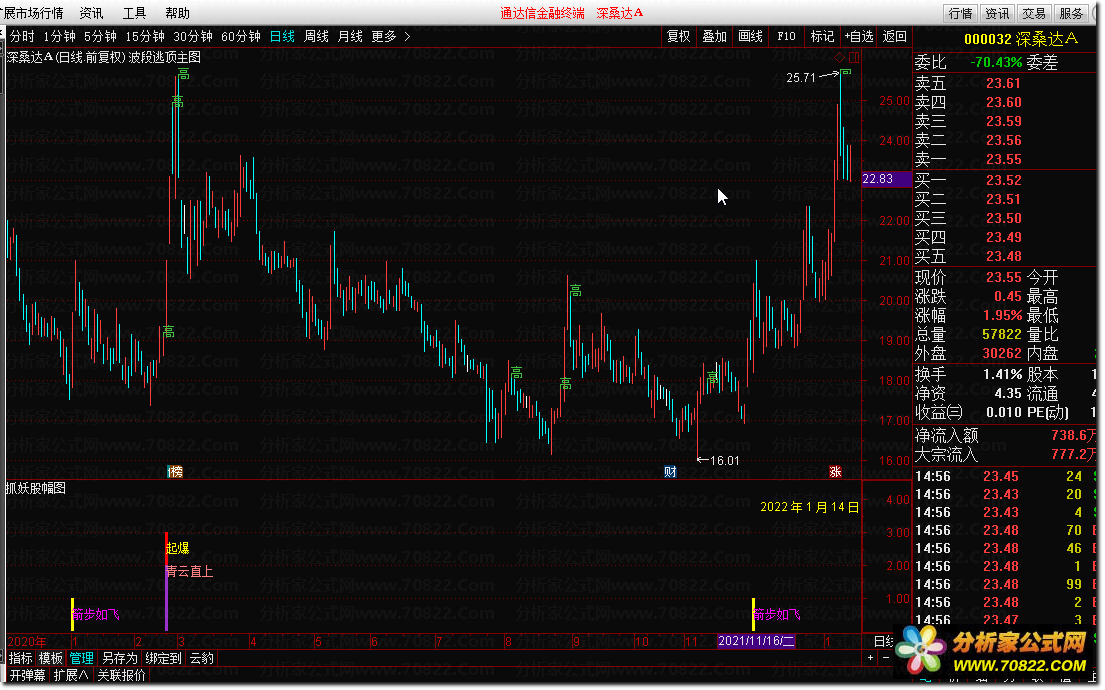
Task: Add stock to watchlist with +自选
Action: coord(859,36)
